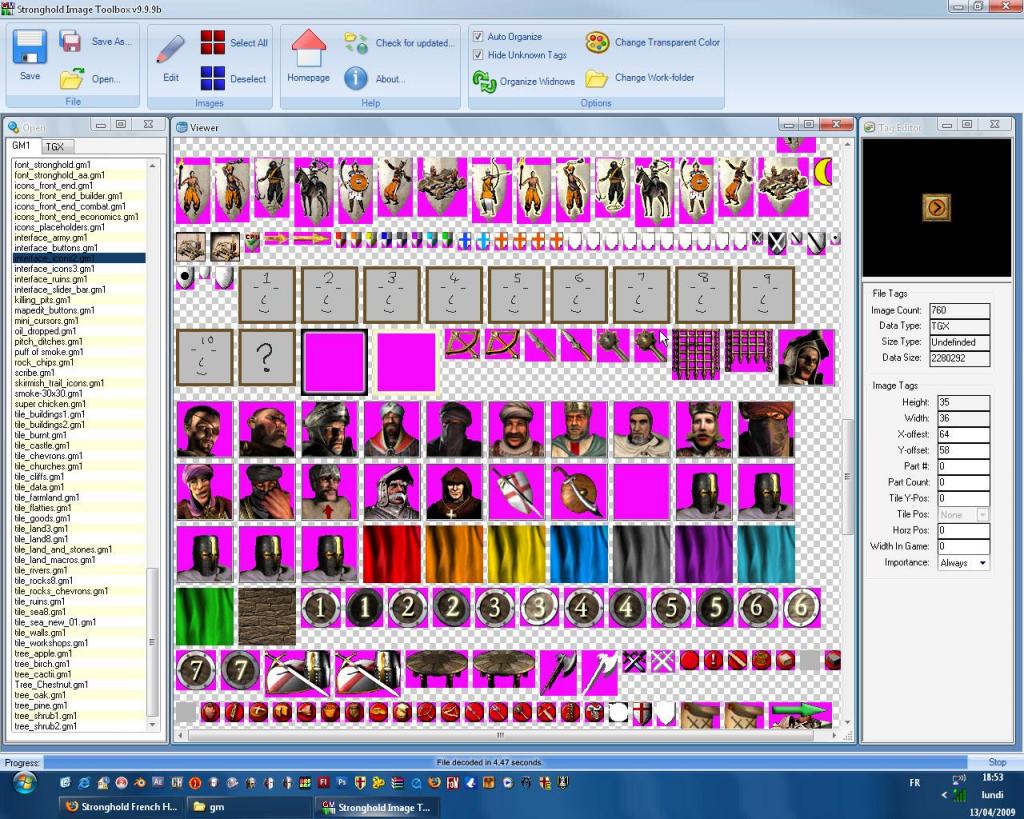Screen dimensions: 1024x819
Task: Click the Edit pencil tool
Action: click(x=170, y=50)
